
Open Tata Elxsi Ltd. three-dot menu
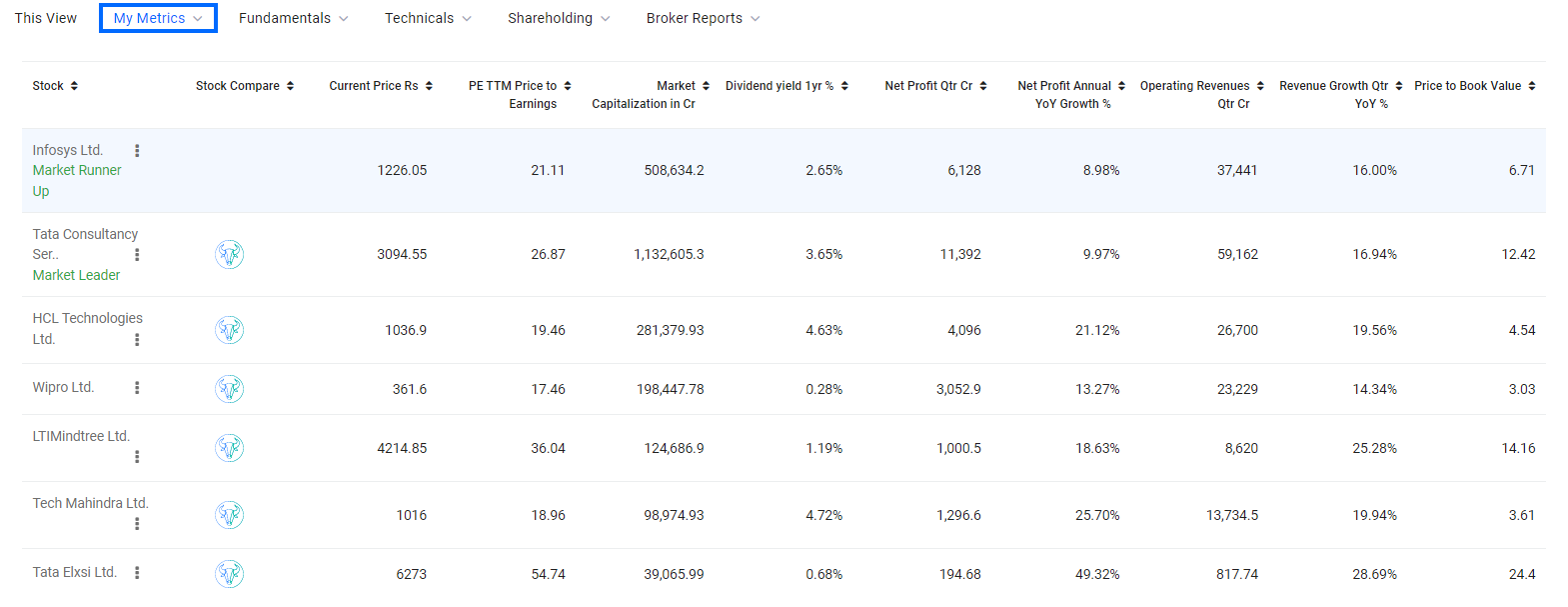pyautogui.click(x=137, y=573)
